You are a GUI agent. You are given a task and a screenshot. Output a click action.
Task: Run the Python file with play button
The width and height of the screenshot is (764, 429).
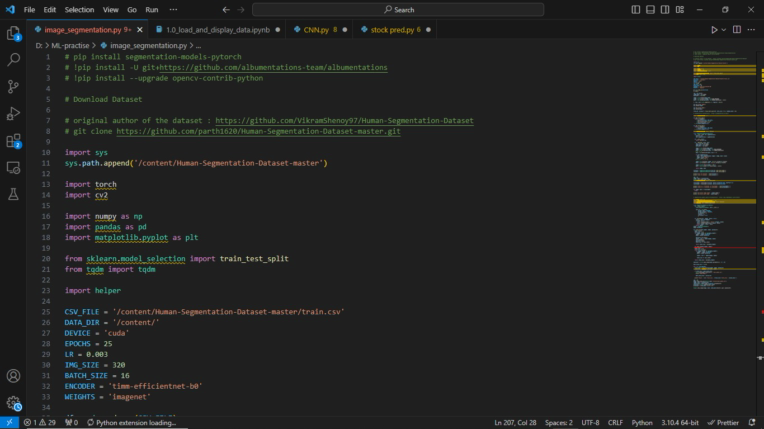[x=713, y=30]
